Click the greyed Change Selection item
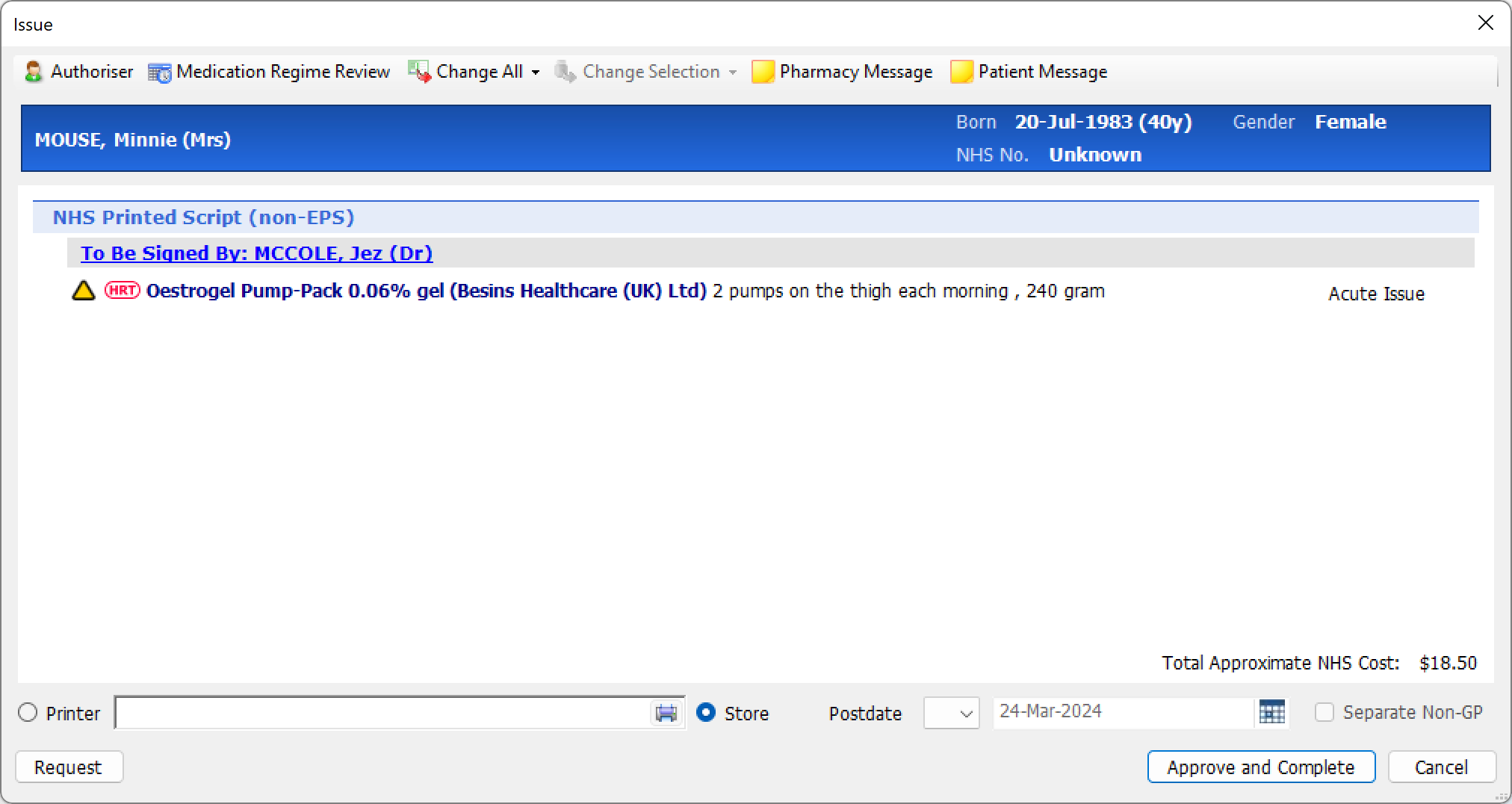The width and height of the screenshot is (1512, 804). click(637, 72)
